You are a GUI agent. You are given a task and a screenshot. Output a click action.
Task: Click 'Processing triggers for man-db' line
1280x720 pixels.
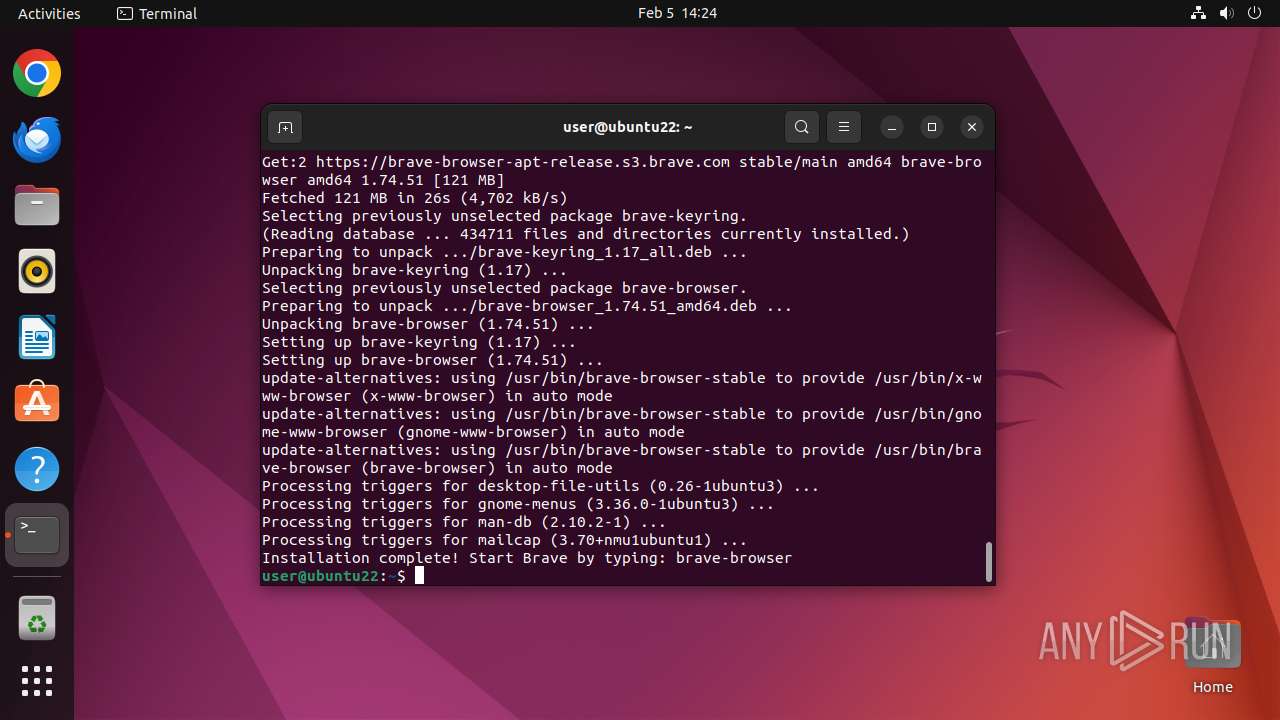464,522
